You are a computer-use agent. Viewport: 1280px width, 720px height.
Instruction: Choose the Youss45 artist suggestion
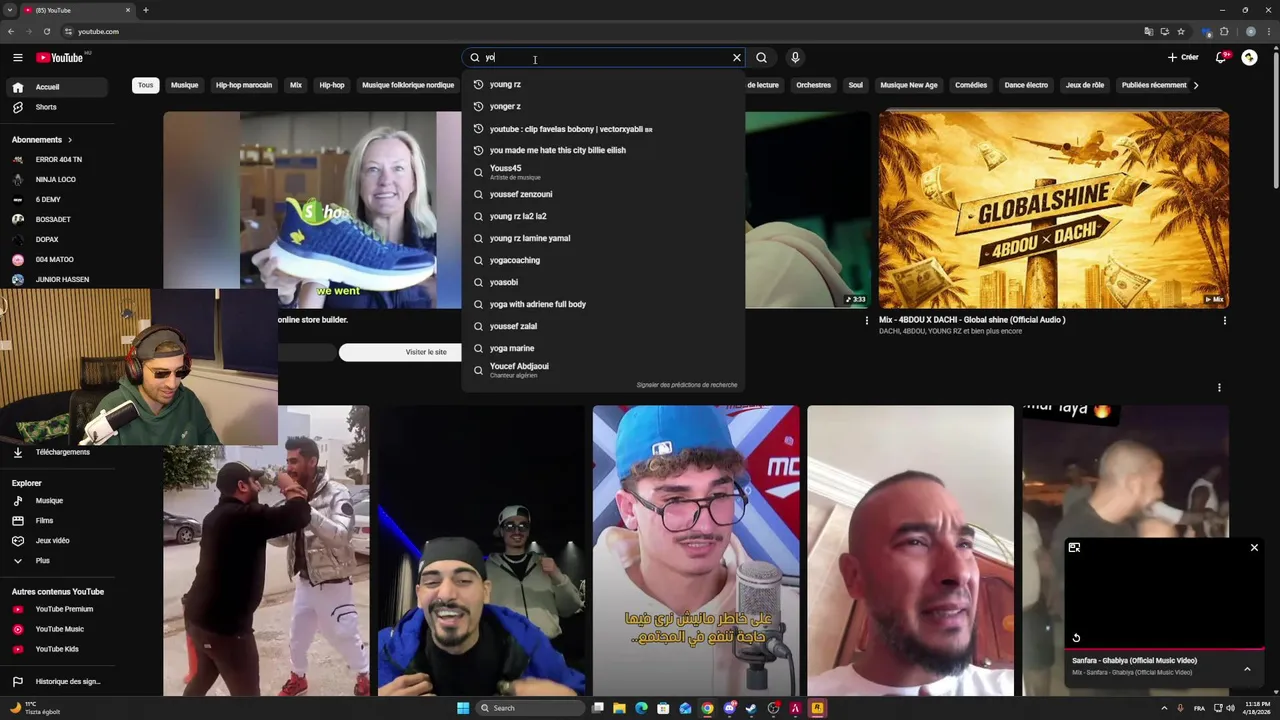603,172
